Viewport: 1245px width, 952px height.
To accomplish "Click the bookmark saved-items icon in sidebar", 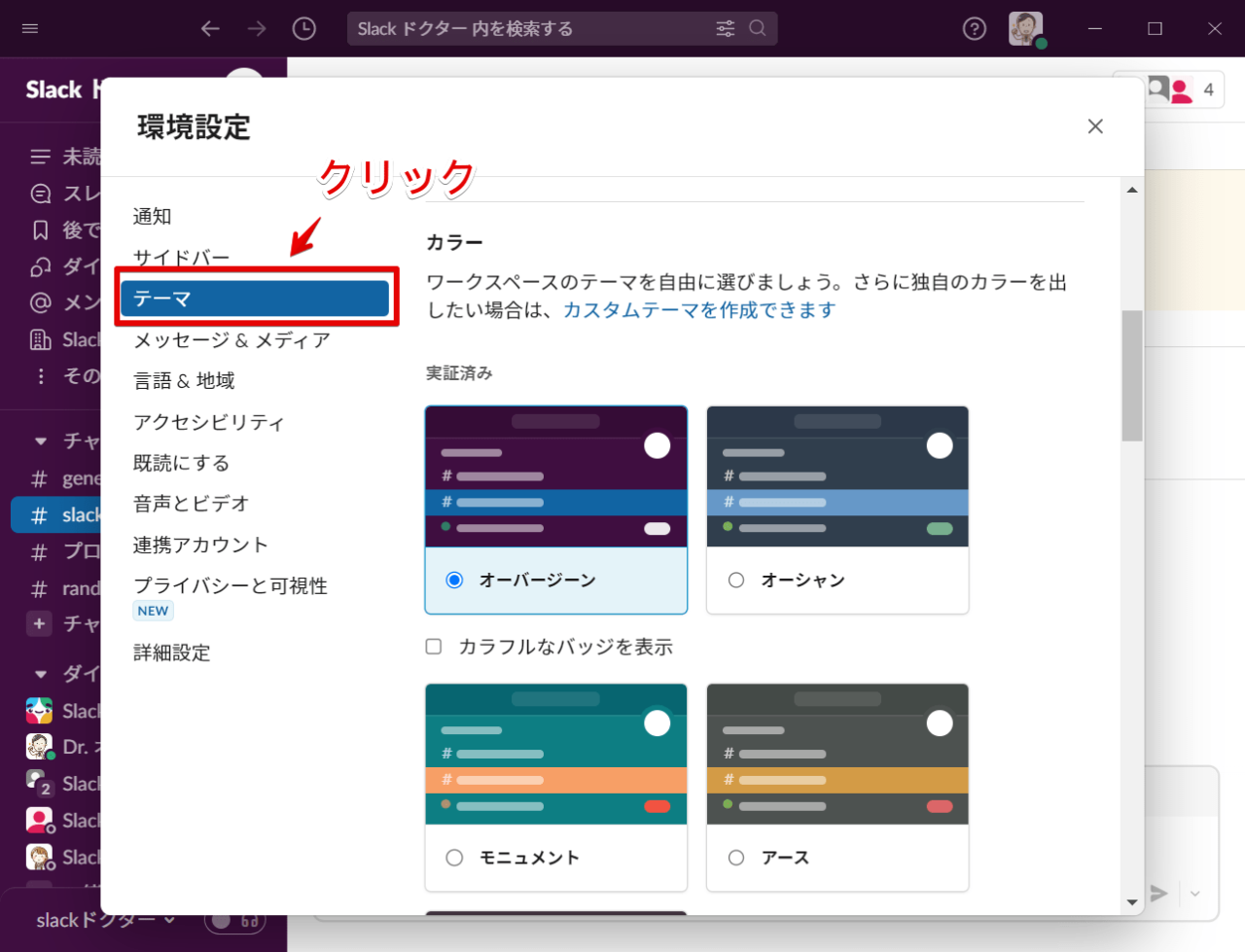I will point(40,230).
